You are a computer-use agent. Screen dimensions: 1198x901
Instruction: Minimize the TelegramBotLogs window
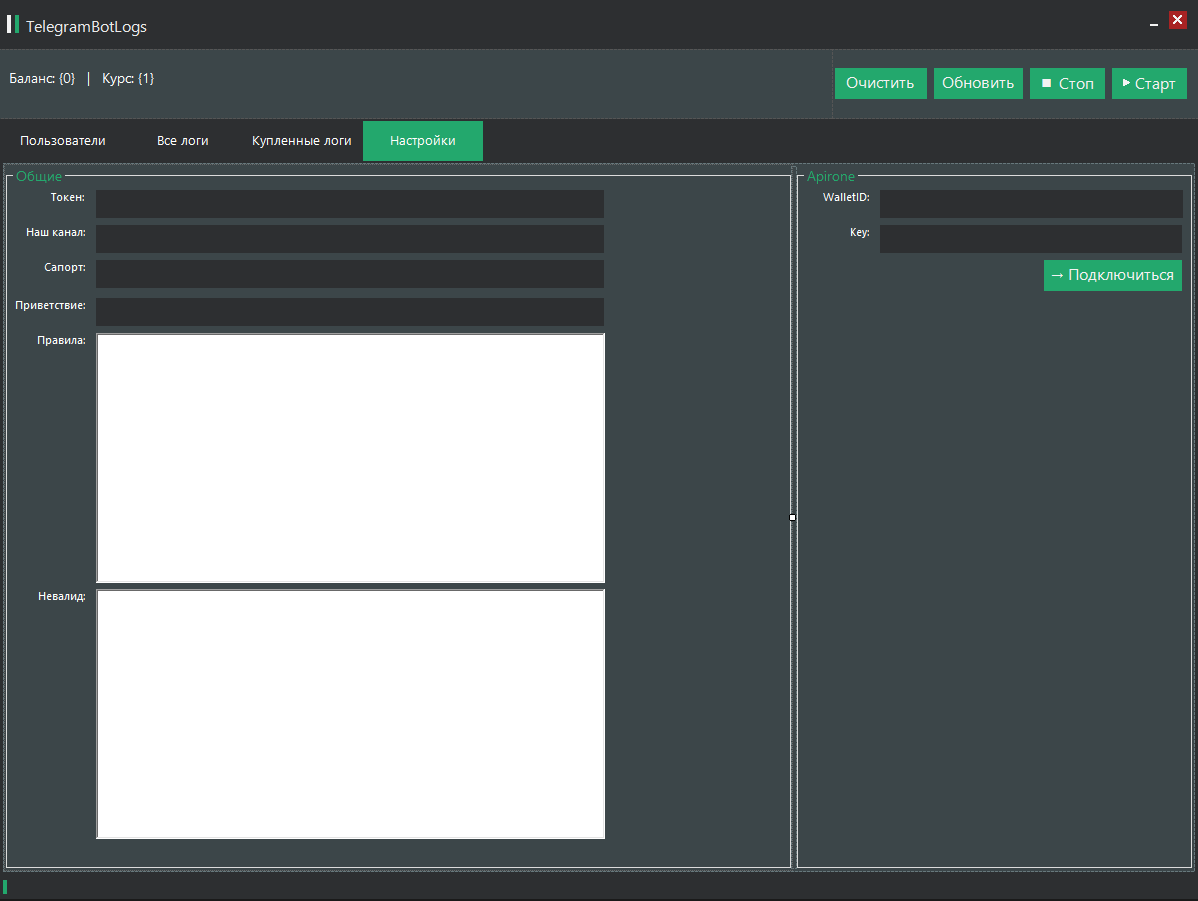tap(1154, 22)
